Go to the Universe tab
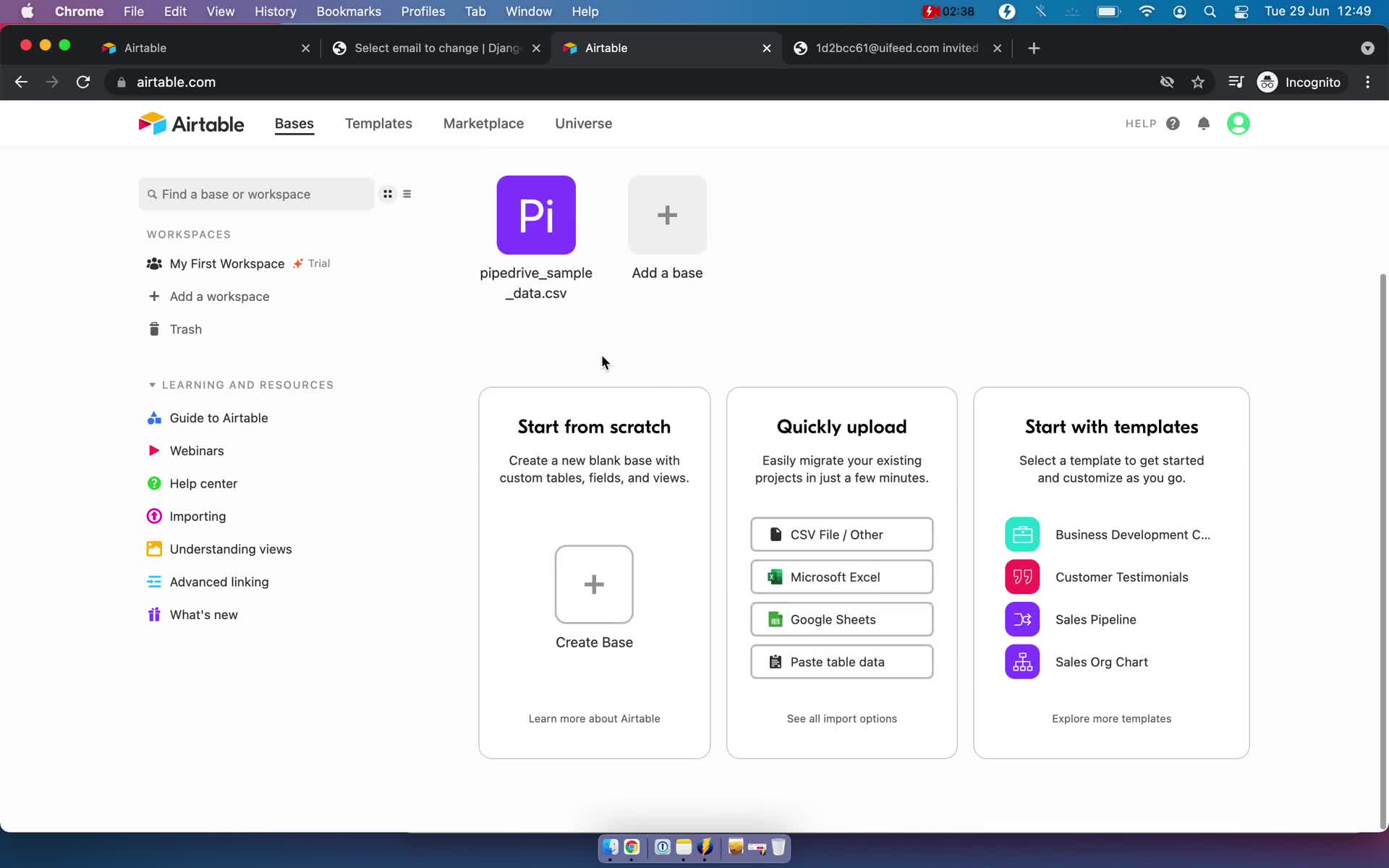 point(583,124)
